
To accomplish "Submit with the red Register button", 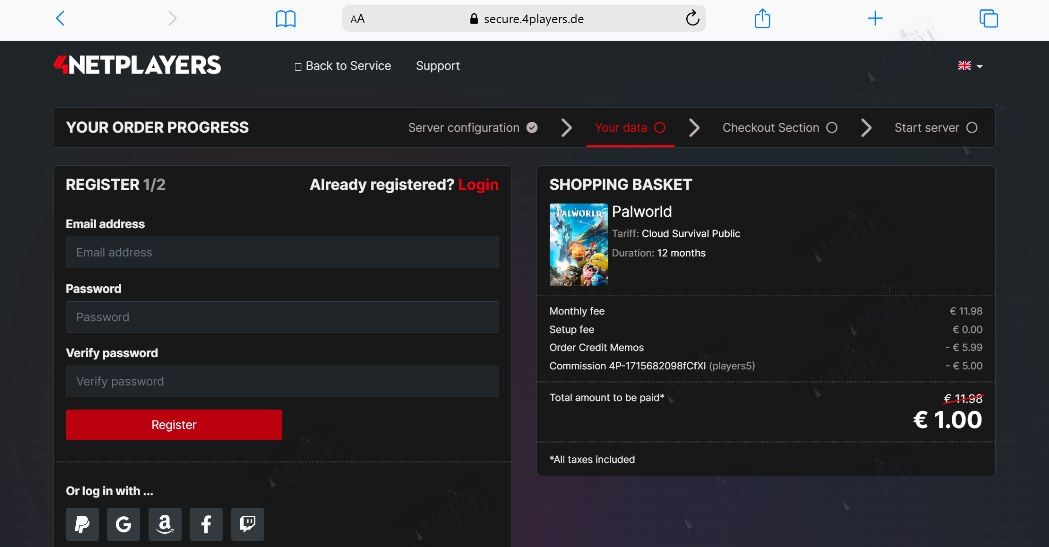I will pyautogui.click(x=174, y=425).
